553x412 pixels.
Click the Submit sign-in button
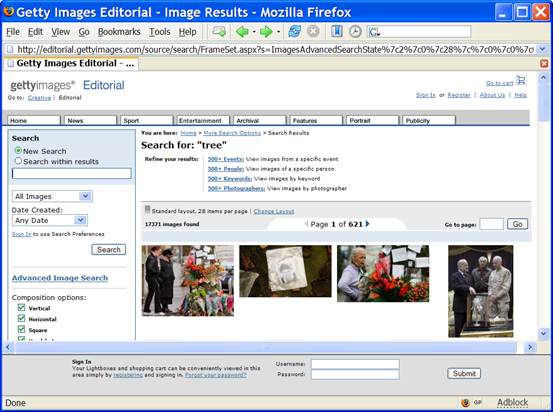464,373
